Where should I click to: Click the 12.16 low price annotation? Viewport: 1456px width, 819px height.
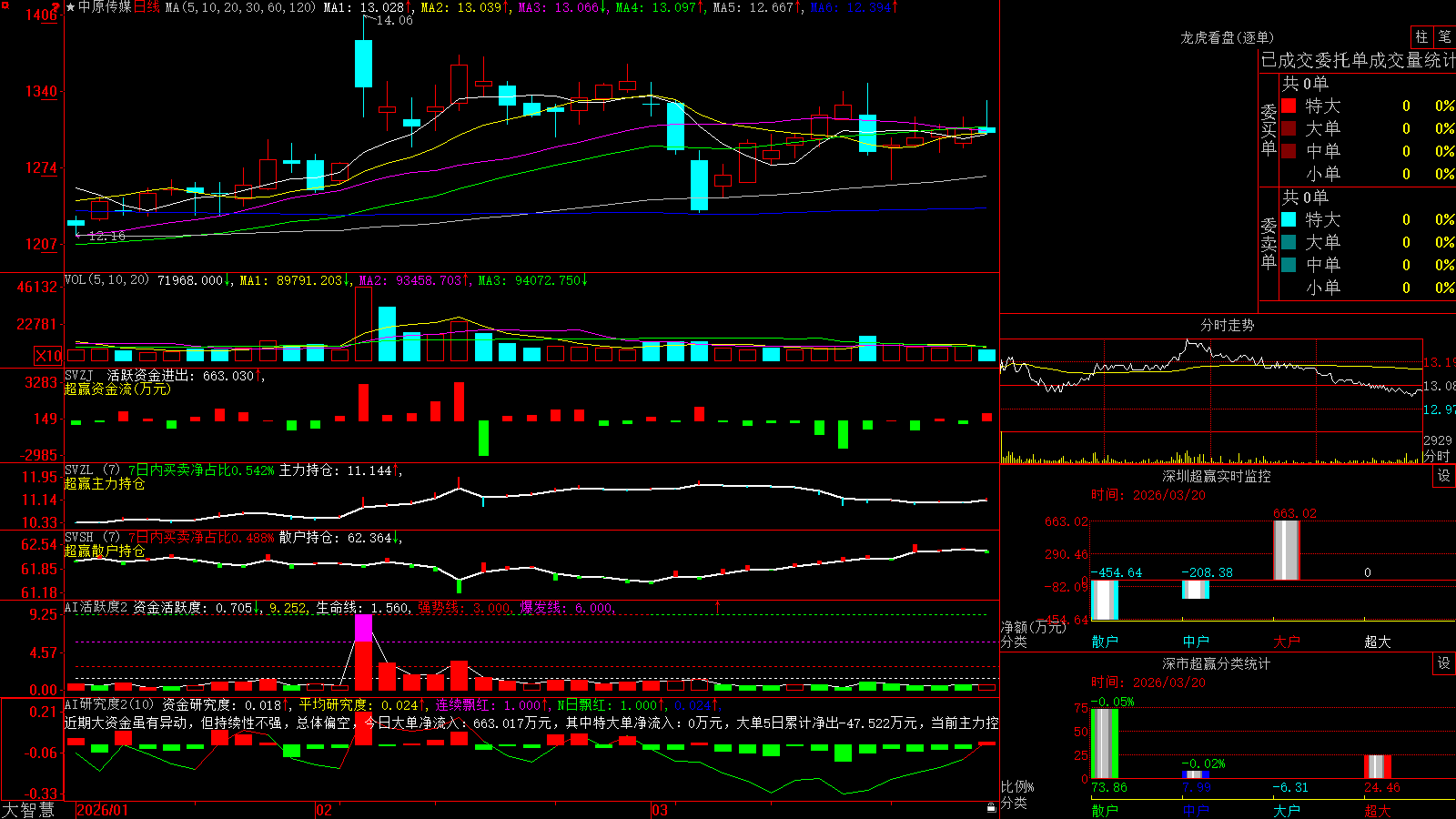click(x=107, y=236)
